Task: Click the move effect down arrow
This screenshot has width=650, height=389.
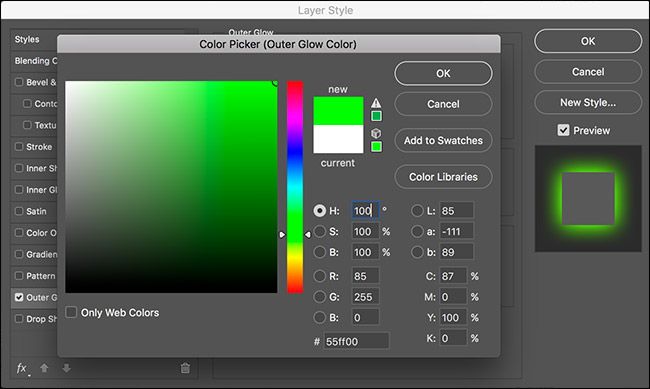Action: coord(66,368)
